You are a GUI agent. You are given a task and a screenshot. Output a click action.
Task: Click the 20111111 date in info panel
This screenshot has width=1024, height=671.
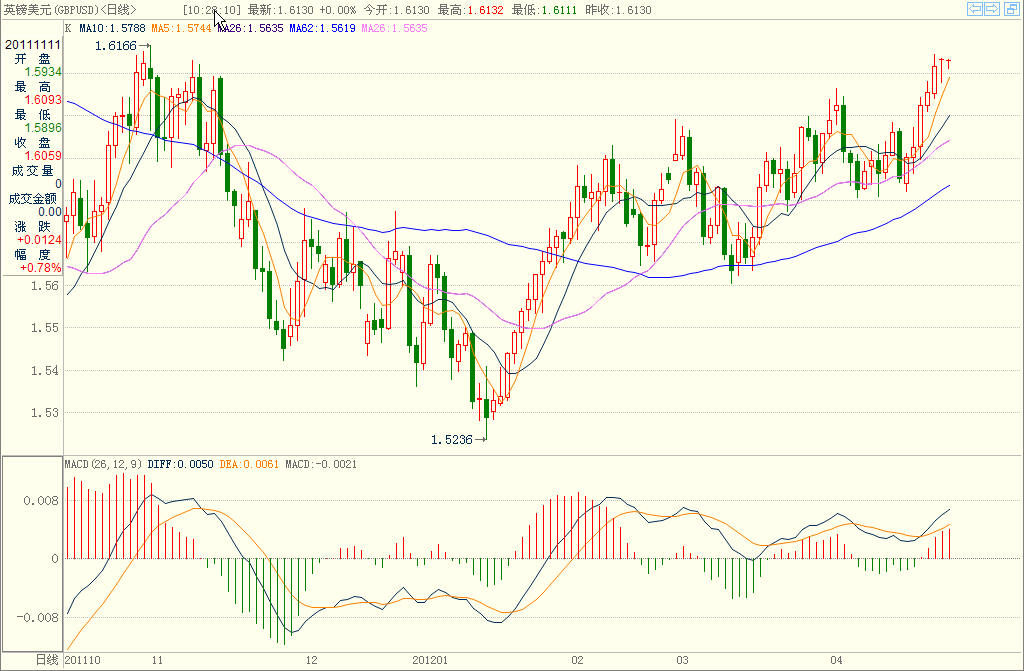[33, 44]
